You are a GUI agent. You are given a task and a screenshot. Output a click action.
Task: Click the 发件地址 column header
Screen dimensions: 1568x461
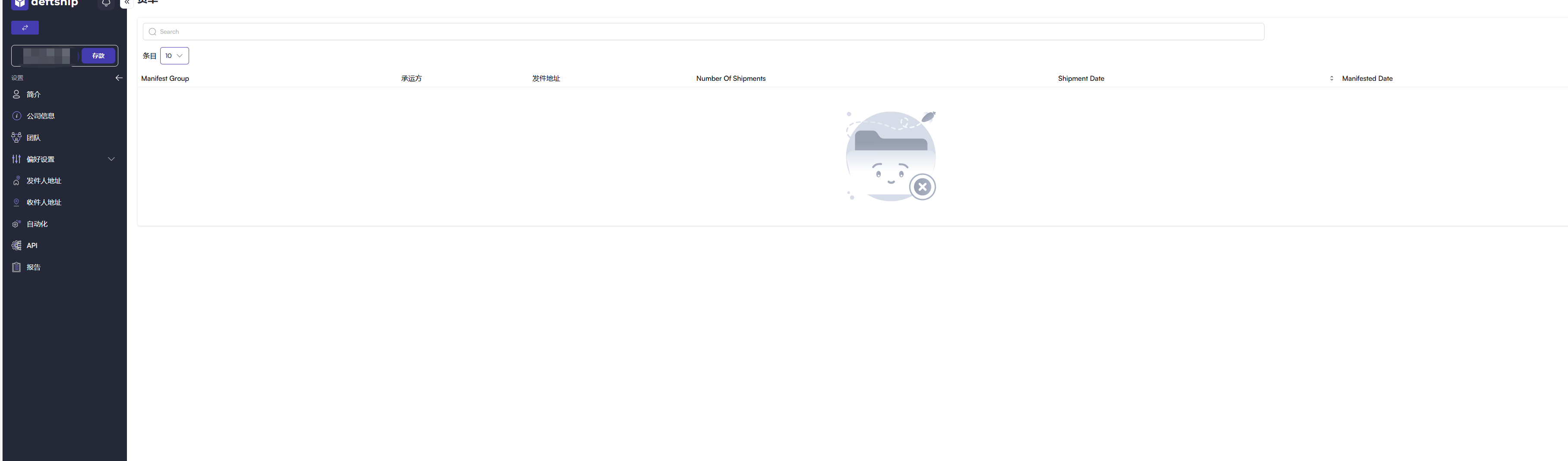click(546, 79)
